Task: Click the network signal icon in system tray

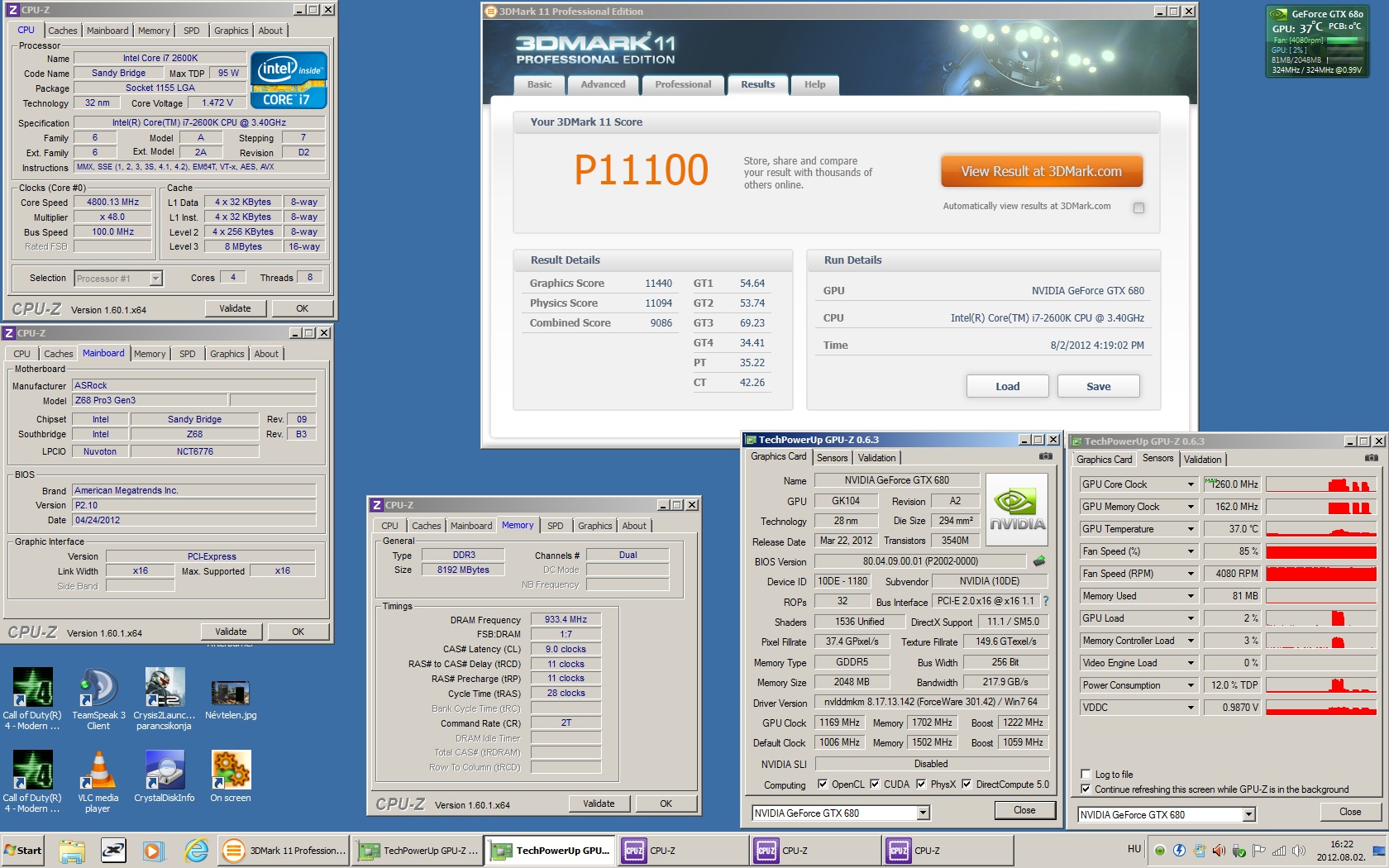Action: click(x=1279, y=850)
